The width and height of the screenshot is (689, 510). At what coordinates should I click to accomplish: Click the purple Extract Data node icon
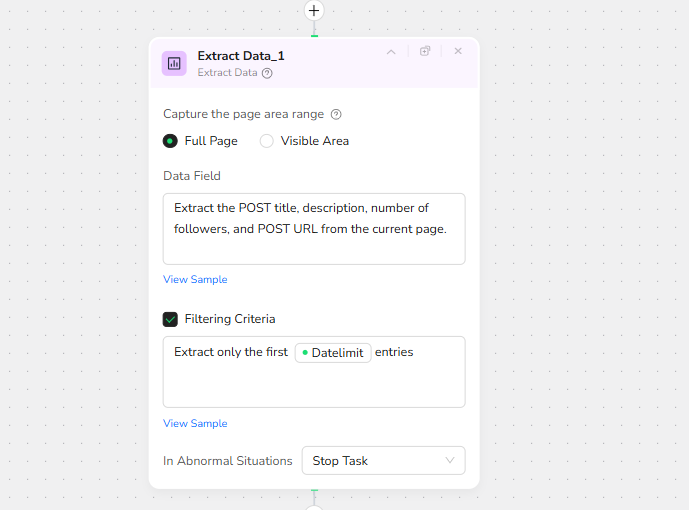pyautogui.click(x=174, y=63)
